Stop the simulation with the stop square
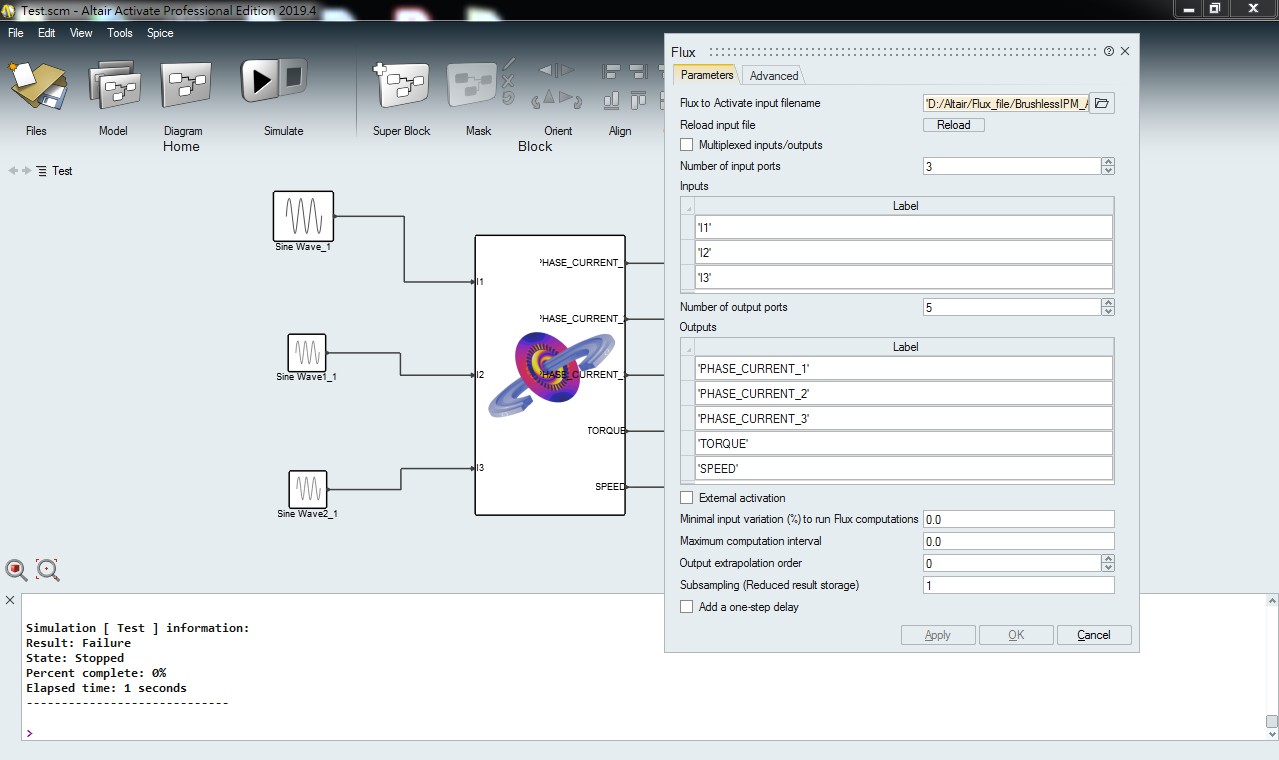The width and height of the screenshot is (1279, 760). (293, 78)
